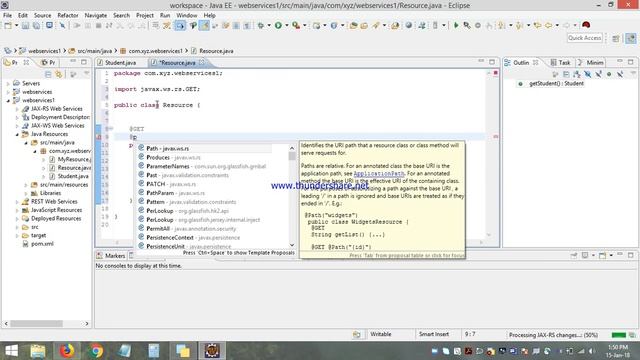640x360 pixels.
Task: Expand the src/main/resources folder
Action: click(26, 185)
